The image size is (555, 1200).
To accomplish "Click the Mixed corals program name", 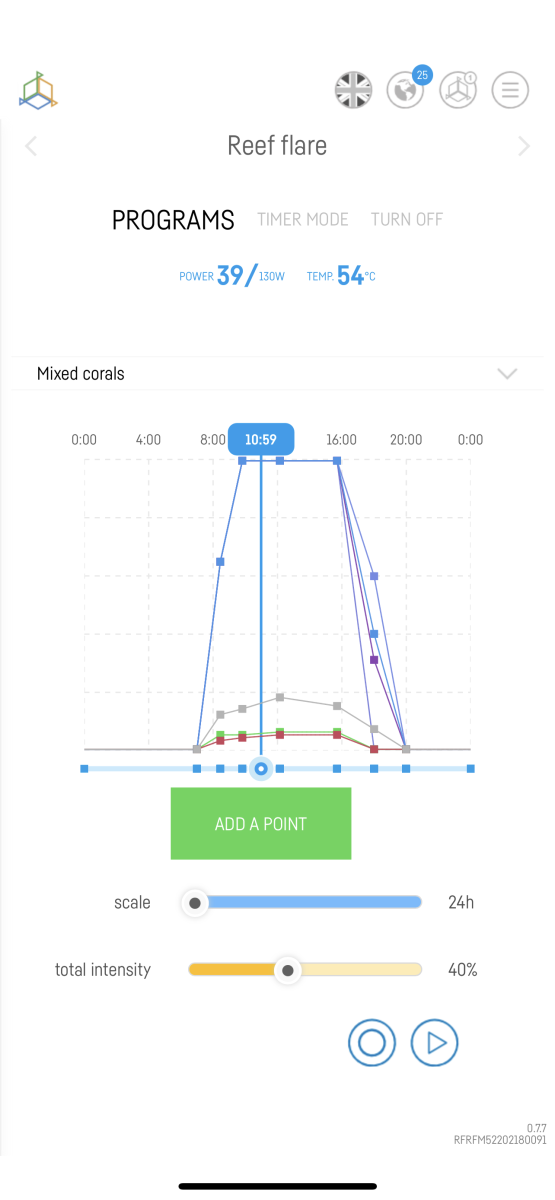I will point(81,374).
